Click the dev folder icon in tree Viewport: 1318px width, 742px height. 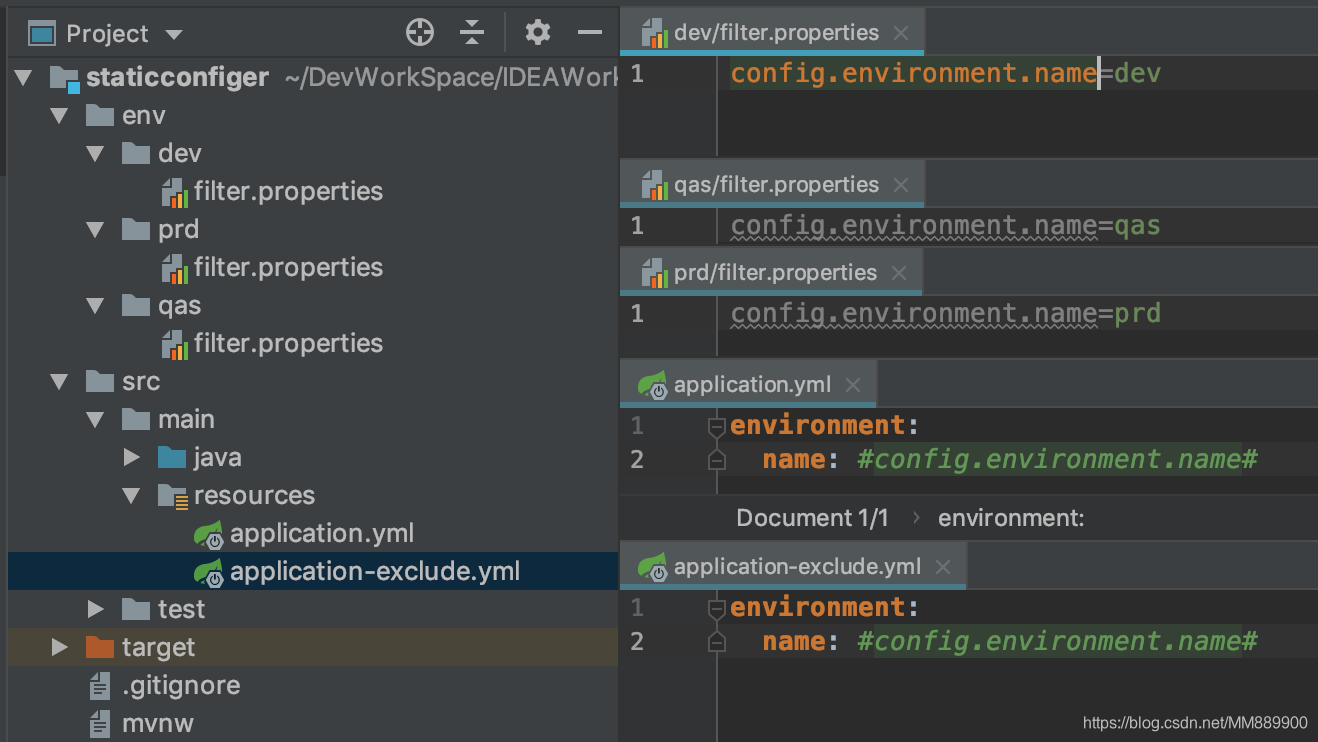(136, 153)
